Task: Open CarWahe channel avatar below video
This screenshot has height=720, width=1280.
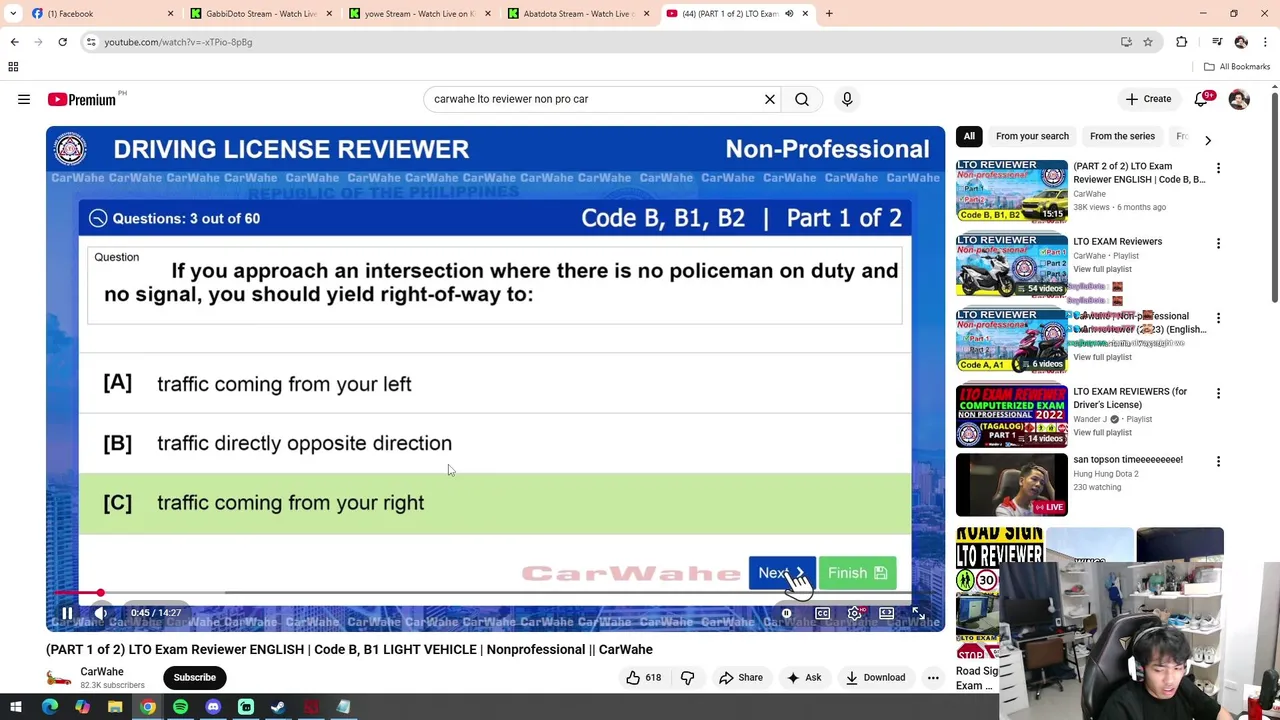Action: [59, 678]
